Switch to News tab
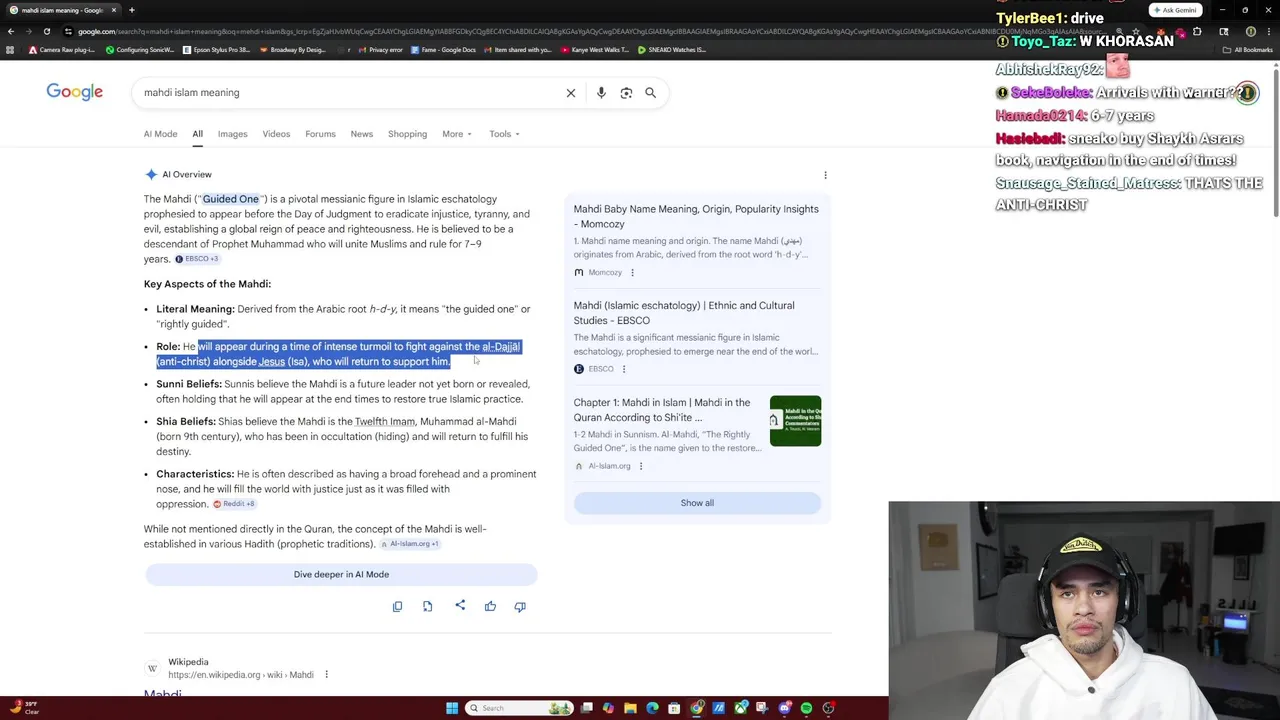 click(361, 134)
